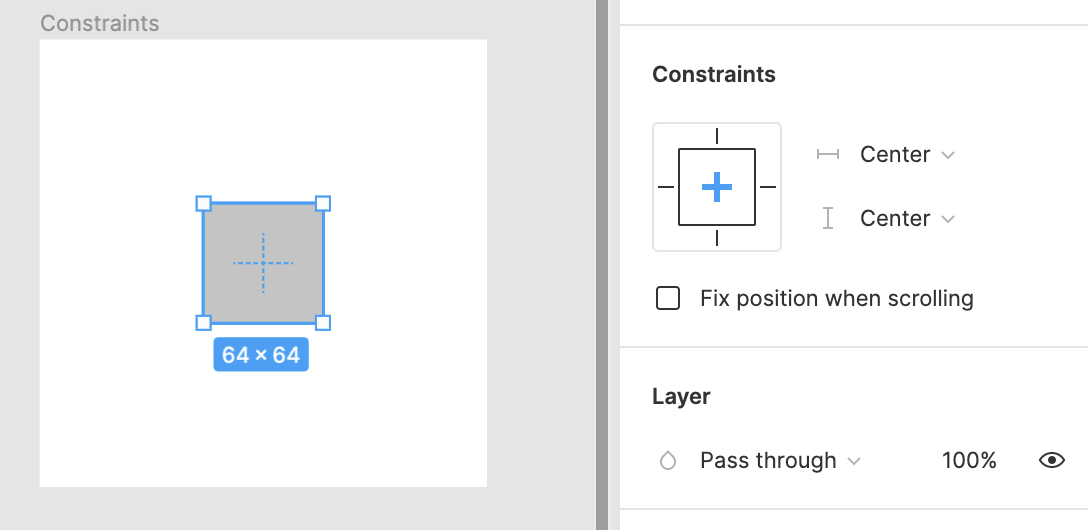Click the 64 × 64 size badge

261,354
